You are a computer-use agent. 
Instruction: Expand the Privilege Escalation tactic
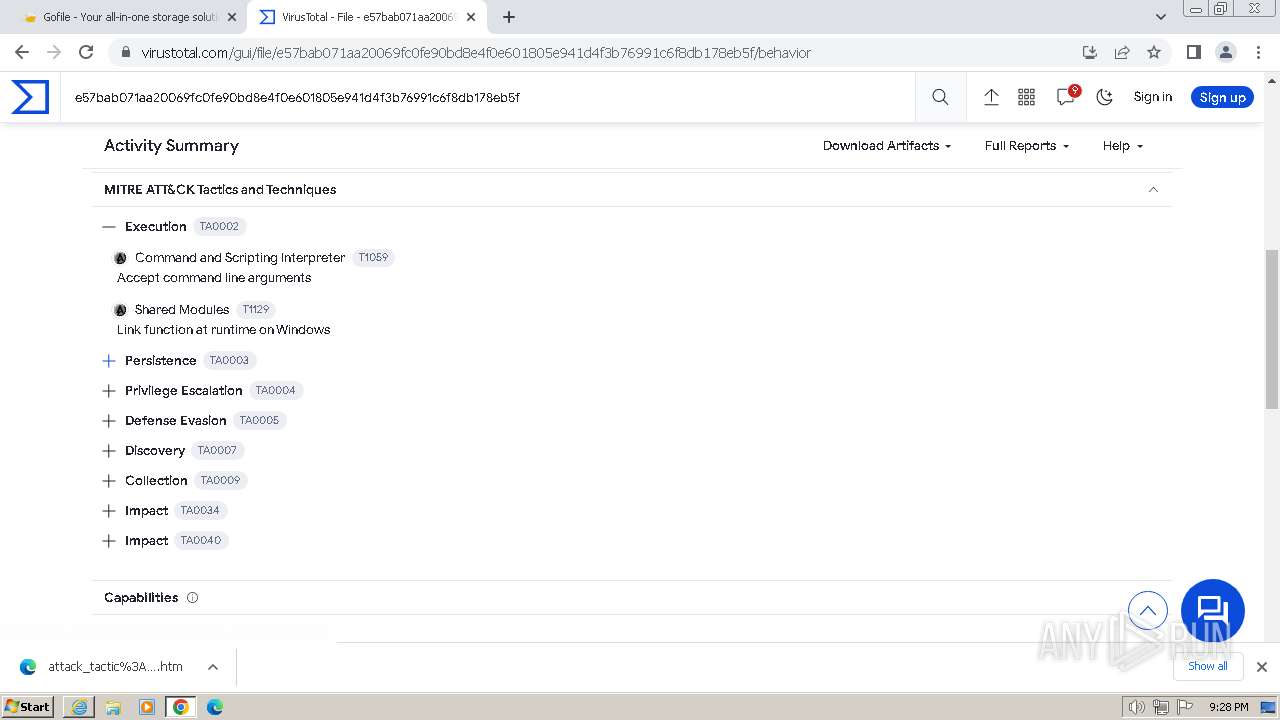pyautogui.click(x=109, y=390)
